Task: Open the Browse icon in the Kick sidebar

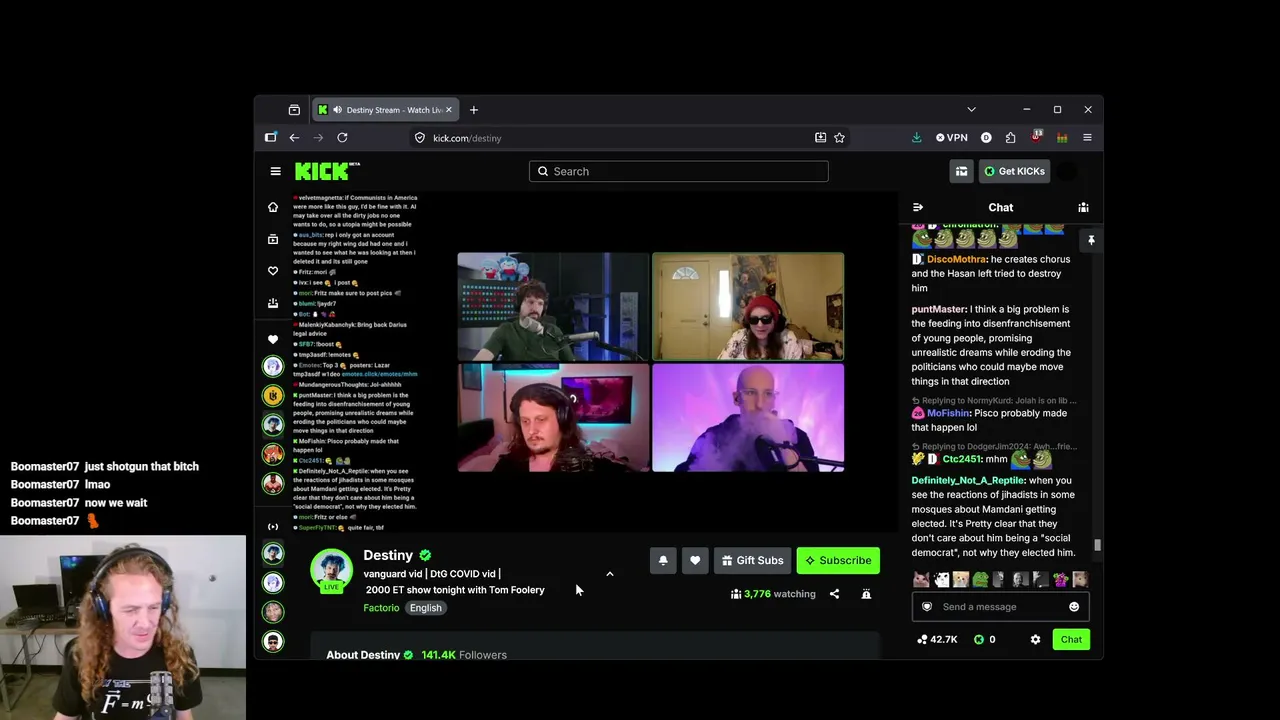Action: (x=273, y=239)
